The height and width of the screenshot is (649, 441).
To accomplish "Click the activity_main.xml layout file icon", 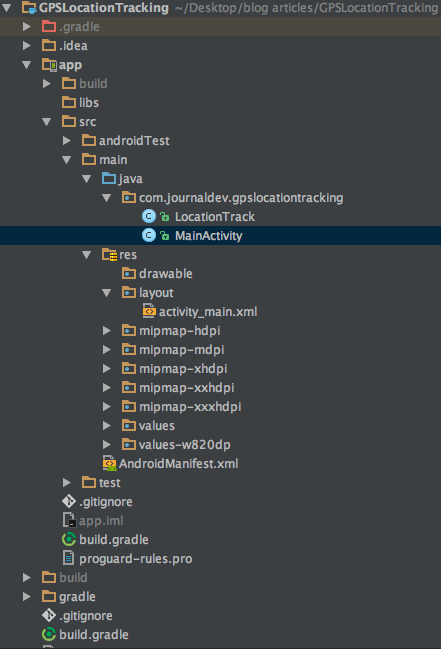I will 149,311.
